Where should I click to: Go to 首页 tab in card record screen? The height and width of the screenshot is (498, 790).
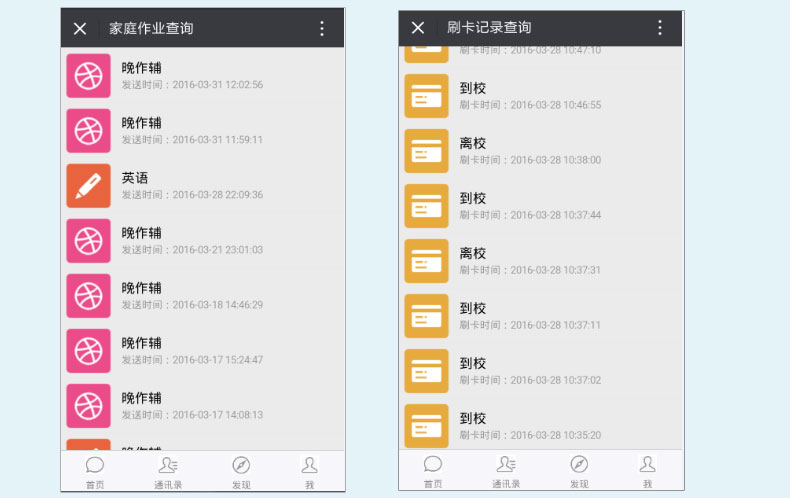click(x=433, y=471)
